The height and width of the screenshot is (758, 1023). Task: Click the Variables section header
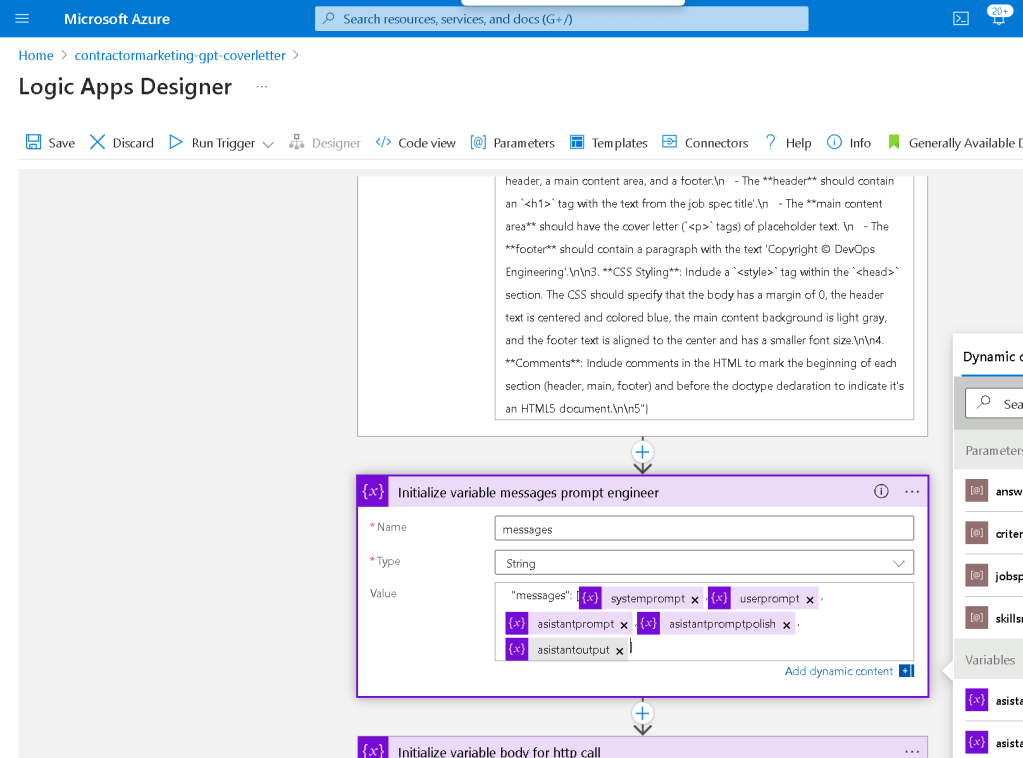pos(990,659)
